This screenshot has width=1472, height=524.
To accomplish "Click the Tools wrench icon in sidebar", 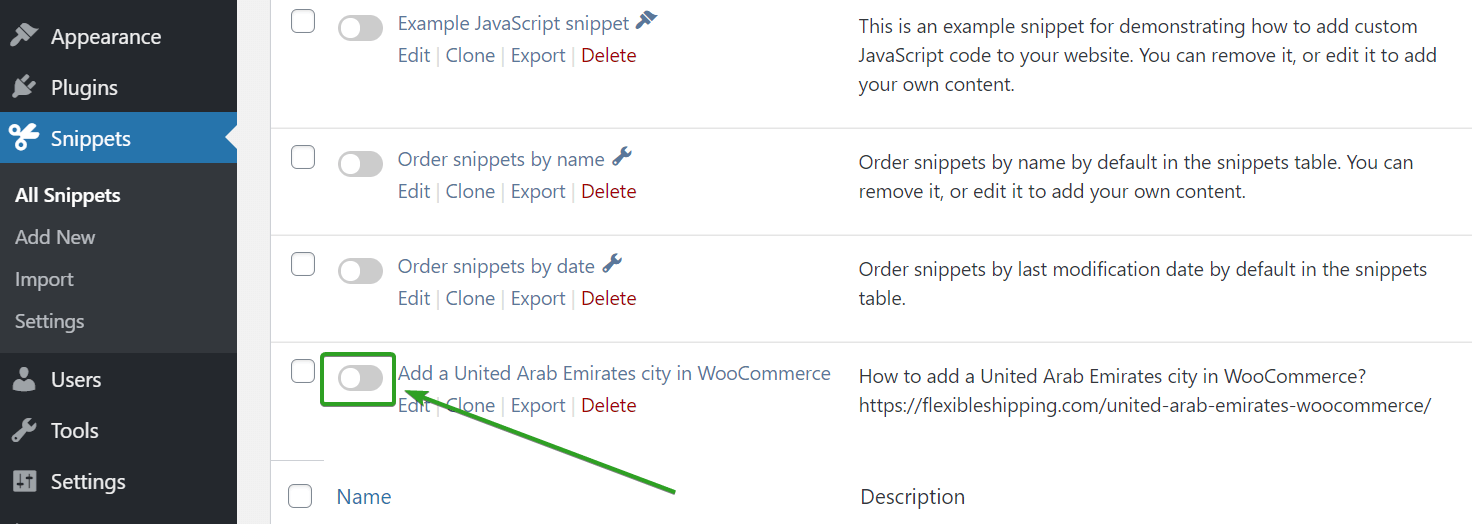I will pos(24,431).
